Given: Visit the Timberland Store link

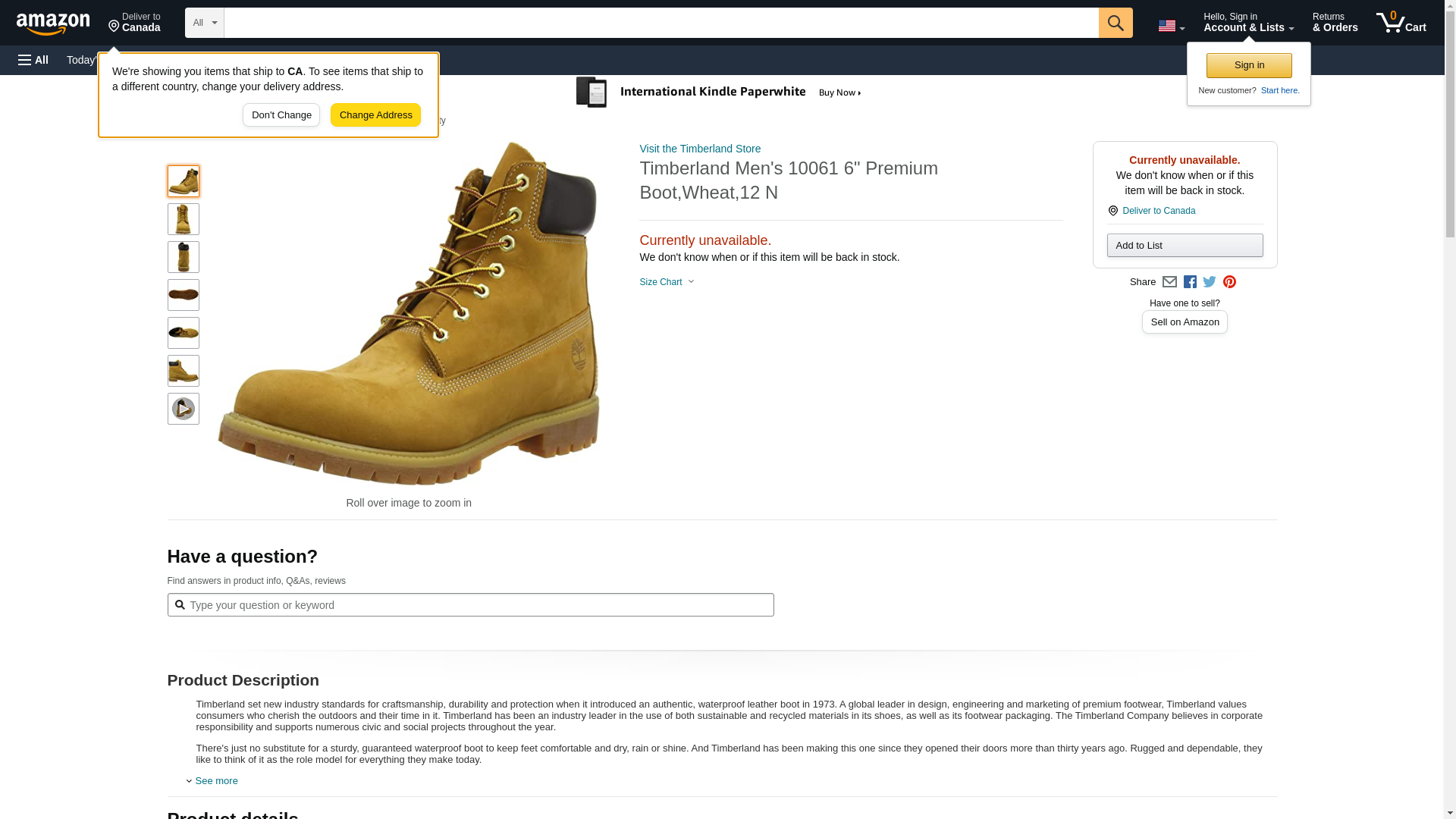Looking at the screenshot, I should coord(699,149).
